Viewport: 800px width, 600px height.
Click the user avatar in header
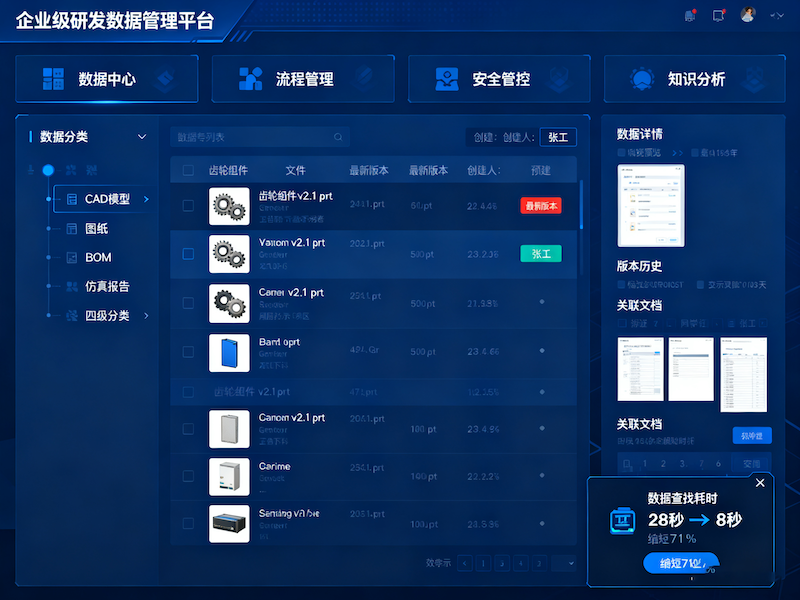click(x=747, y=15)
